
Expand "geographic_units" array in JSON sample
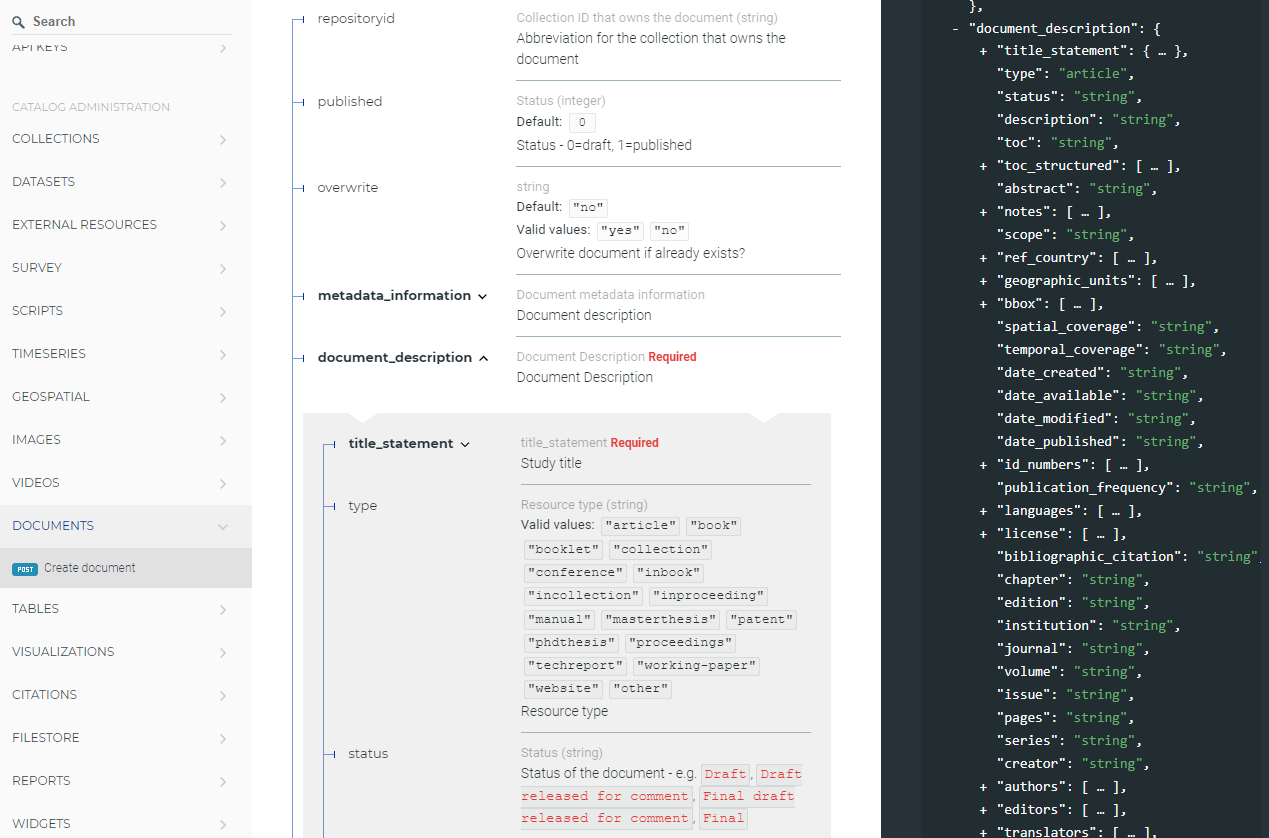(x=984, y=281)
